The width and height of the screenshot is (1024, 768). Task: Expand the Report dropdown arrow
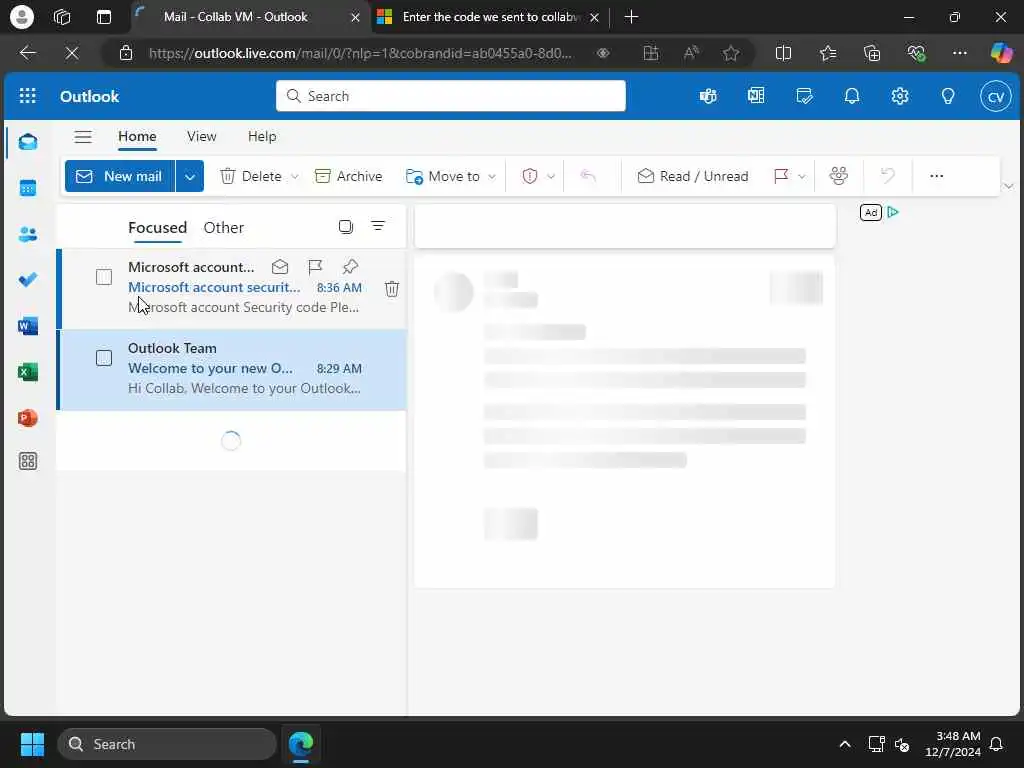tap(551, 176)
